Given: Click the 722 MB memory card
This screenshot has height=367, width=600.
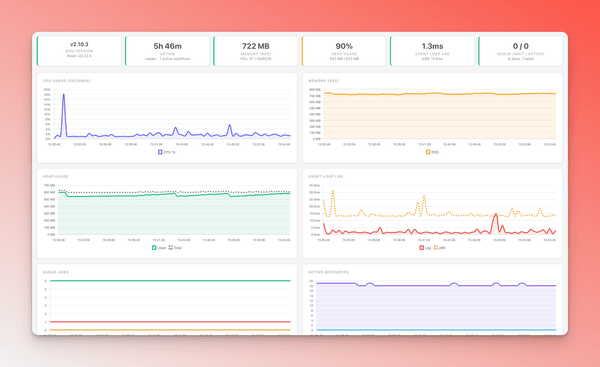Looking at the screenshot, I should [x=256, y=51].
